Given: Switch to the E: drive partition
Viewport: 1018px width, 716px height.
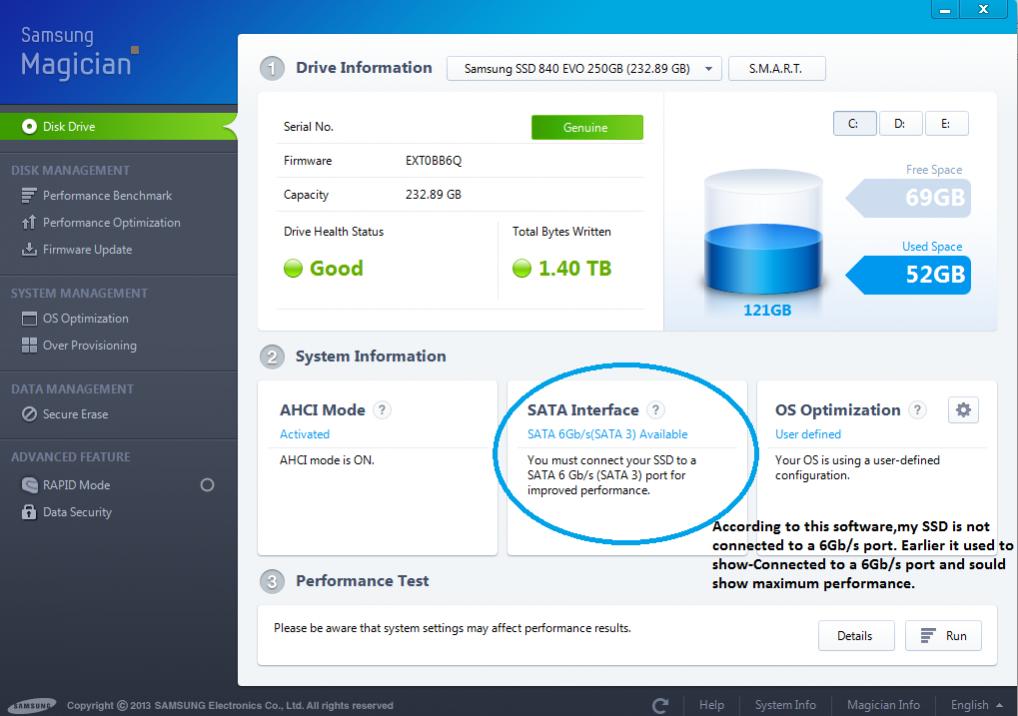Looking at the screenshot, I should tap(946, 124).
